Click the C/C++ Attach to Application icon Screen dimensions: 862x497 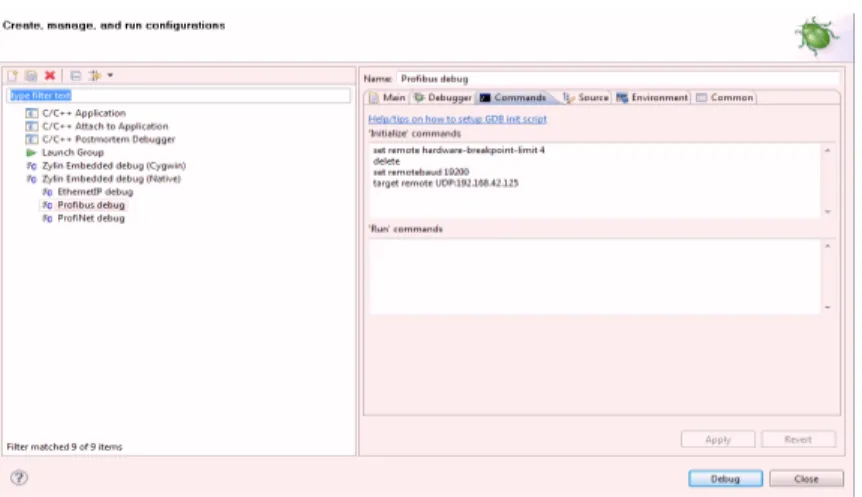tap(32, 126)
